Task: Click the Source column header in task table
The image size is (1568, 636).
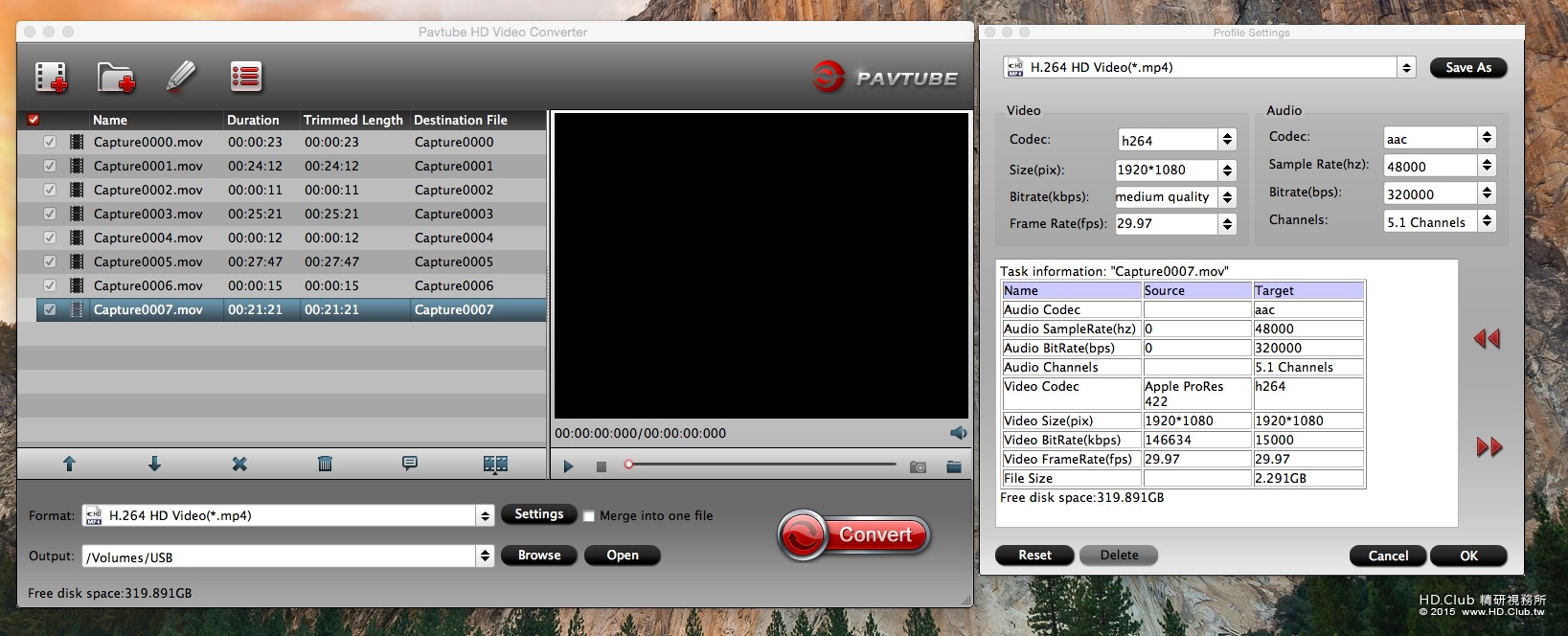Action: (x=1197, y=290)
